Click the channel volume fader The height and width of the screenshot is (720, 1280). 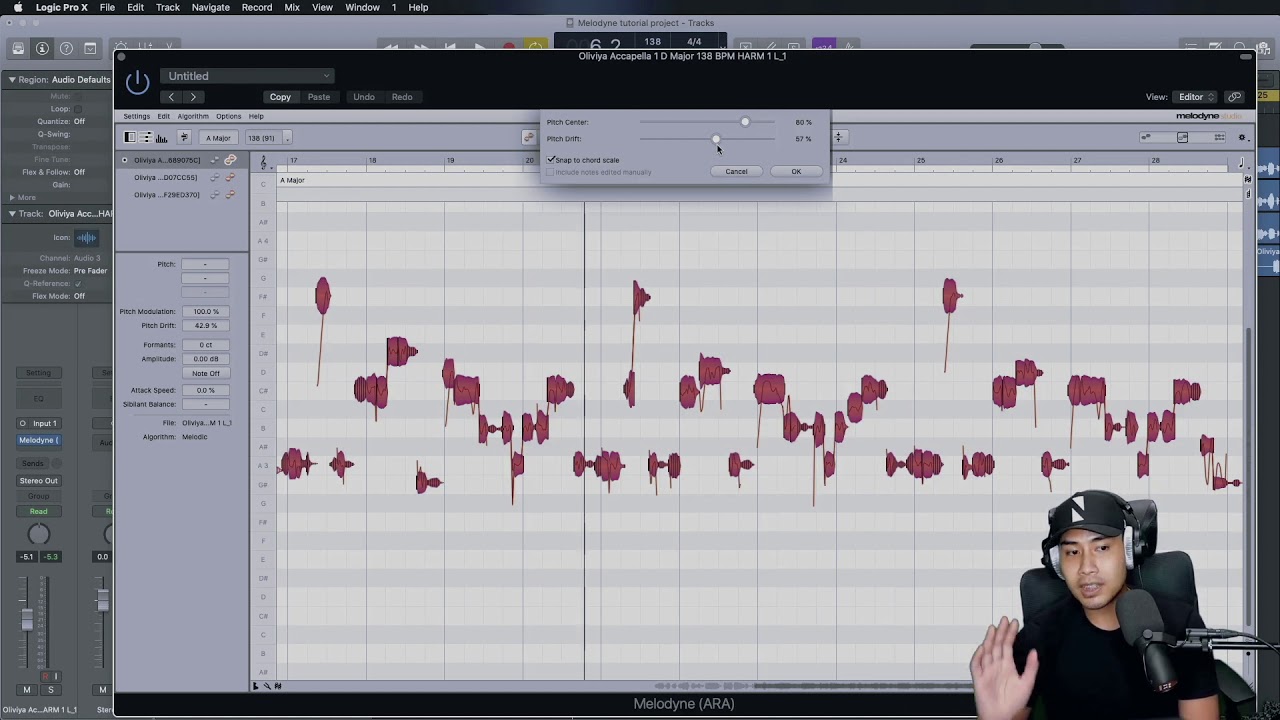[x=27, y=620]
